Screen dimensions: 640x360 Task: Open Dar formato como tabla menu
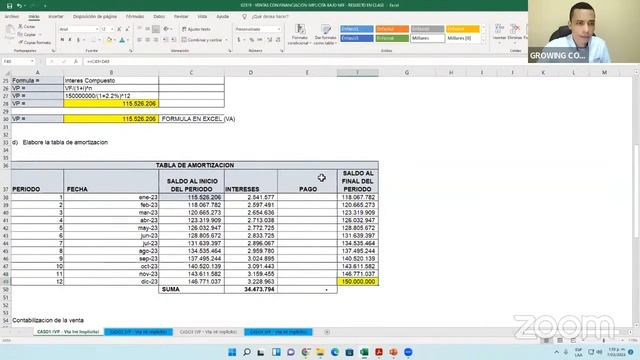[325, 35]
